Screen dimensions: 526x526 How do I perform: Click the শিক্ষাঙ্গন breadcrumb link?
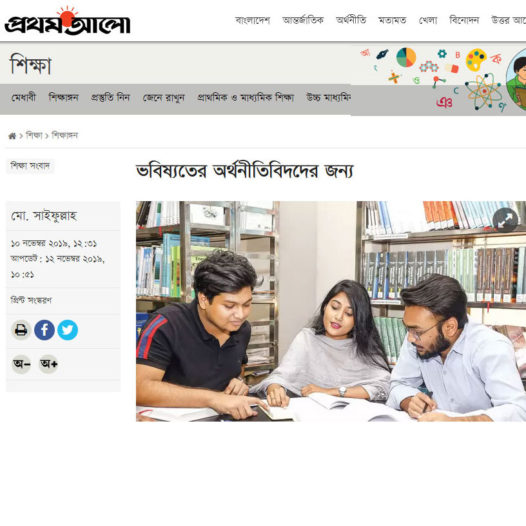coord(65,136)
